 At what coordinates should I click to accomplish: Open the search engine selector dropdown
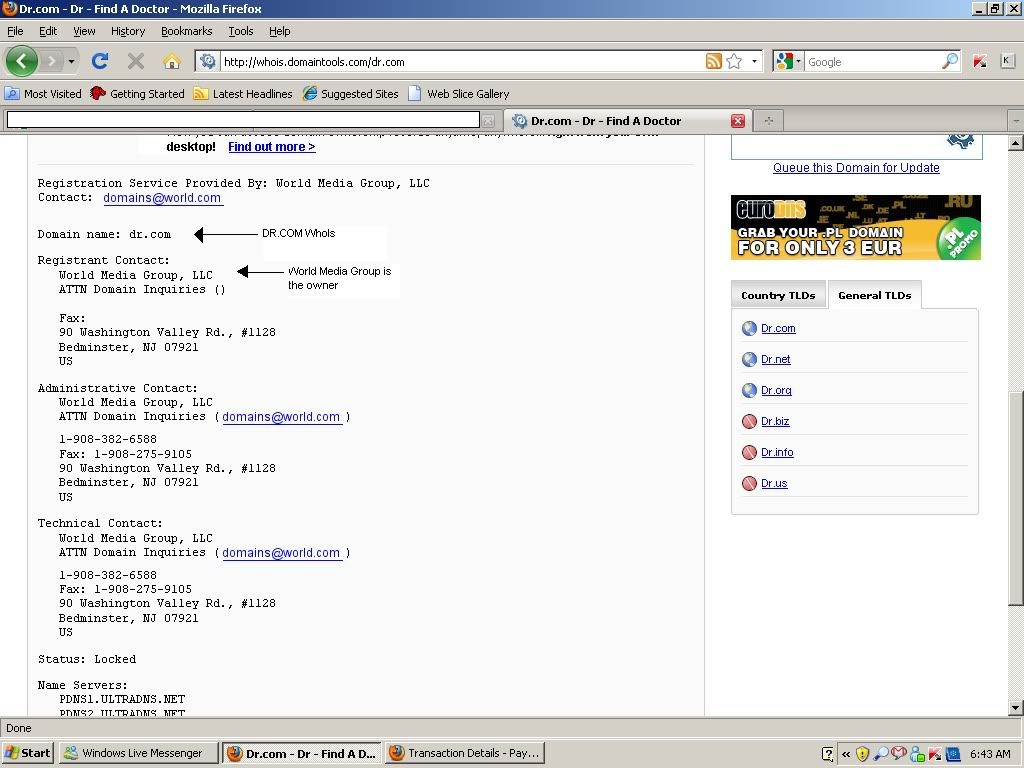[x=798, y=61]
